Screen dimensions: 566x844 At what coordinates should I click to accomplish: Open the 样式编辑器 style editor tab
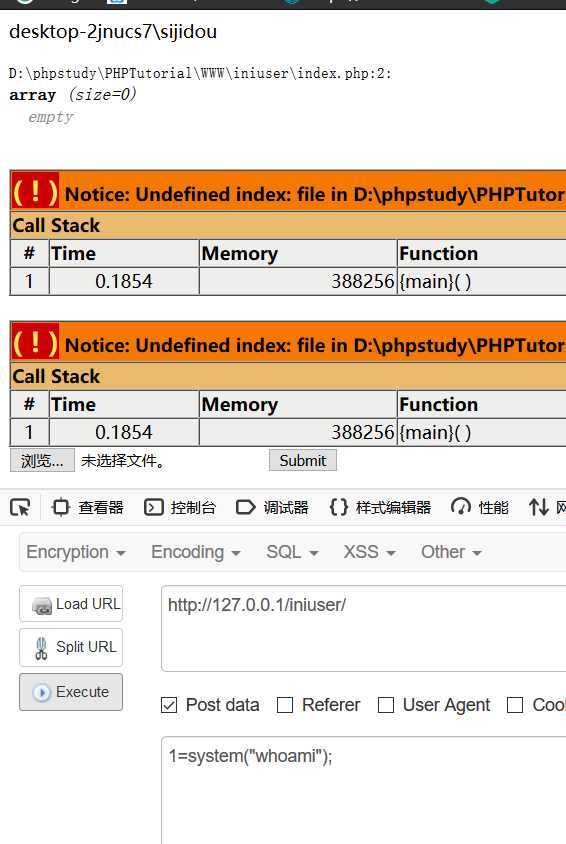380,507
